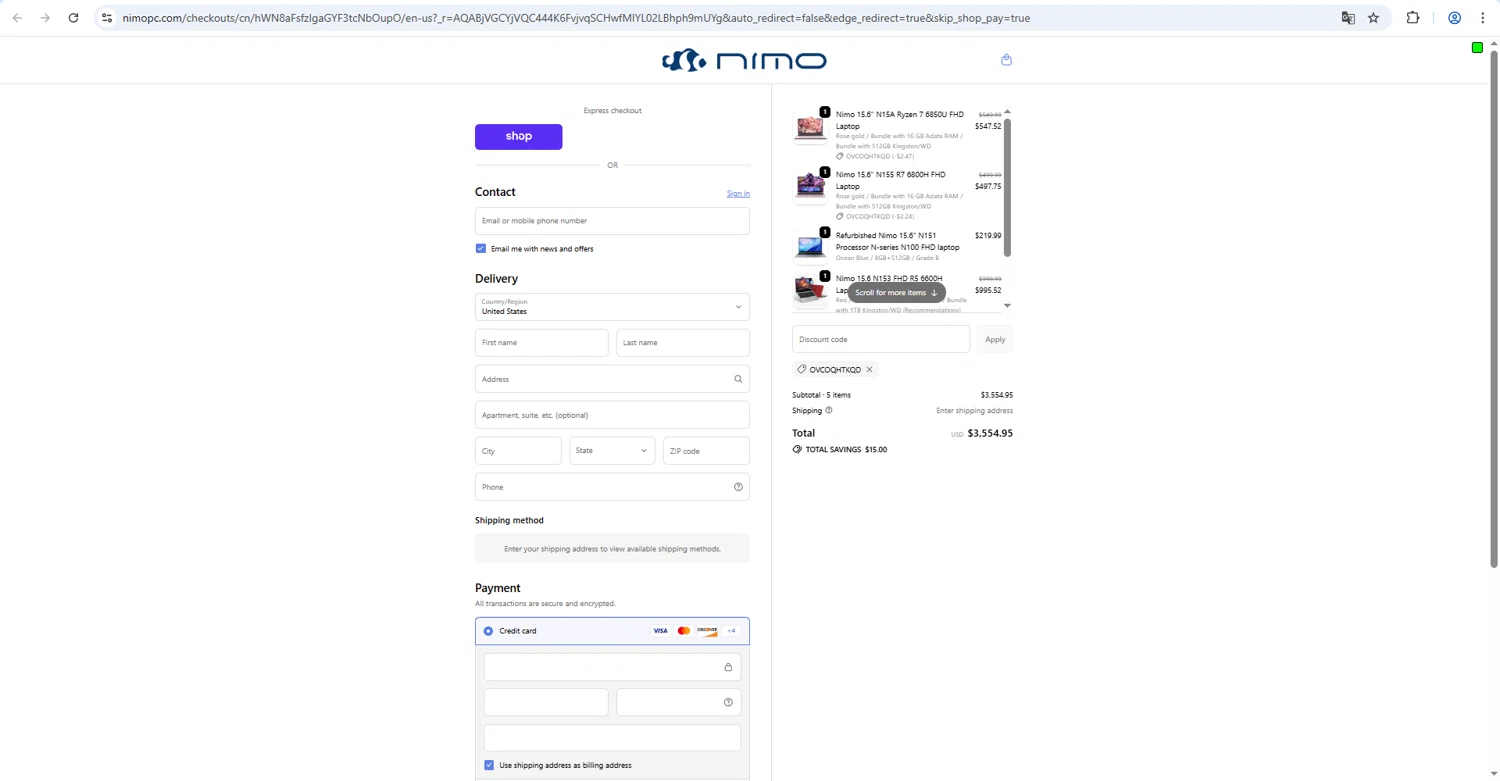Click the applied OVCOQHTKQD discount tag
1500x781 pixels.
pos(835,370)
